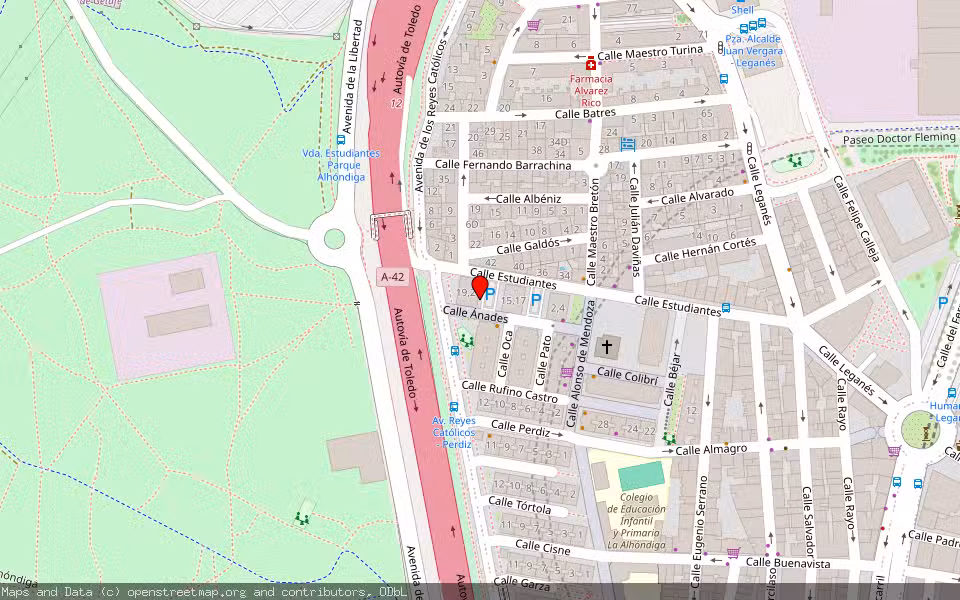Click the Avenida de la Libertad label
Image resolution: width=960 pixels, height=600 pixels.
tap(353, 77)
